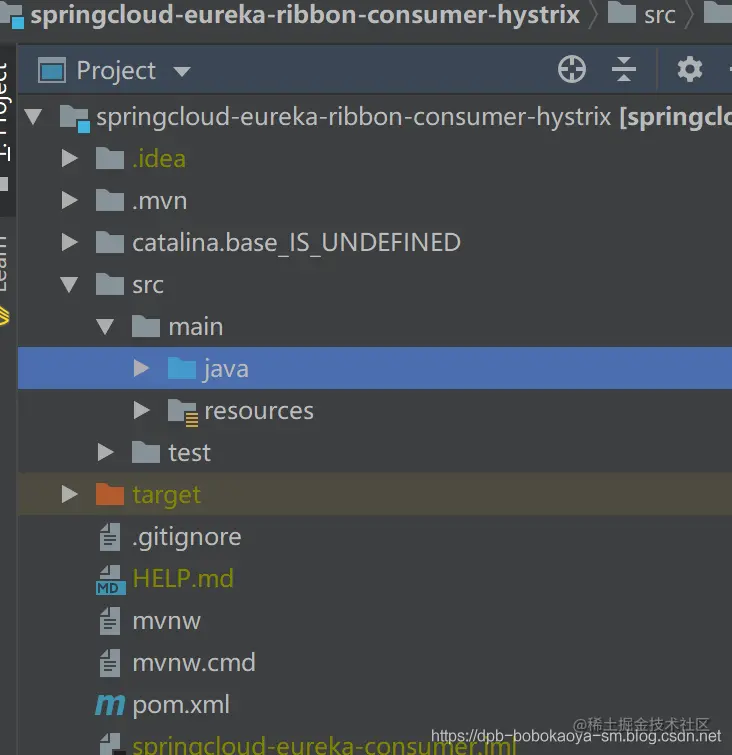Click the root module folder icon in tree
The image size is (732, 755).
(75, 118)
